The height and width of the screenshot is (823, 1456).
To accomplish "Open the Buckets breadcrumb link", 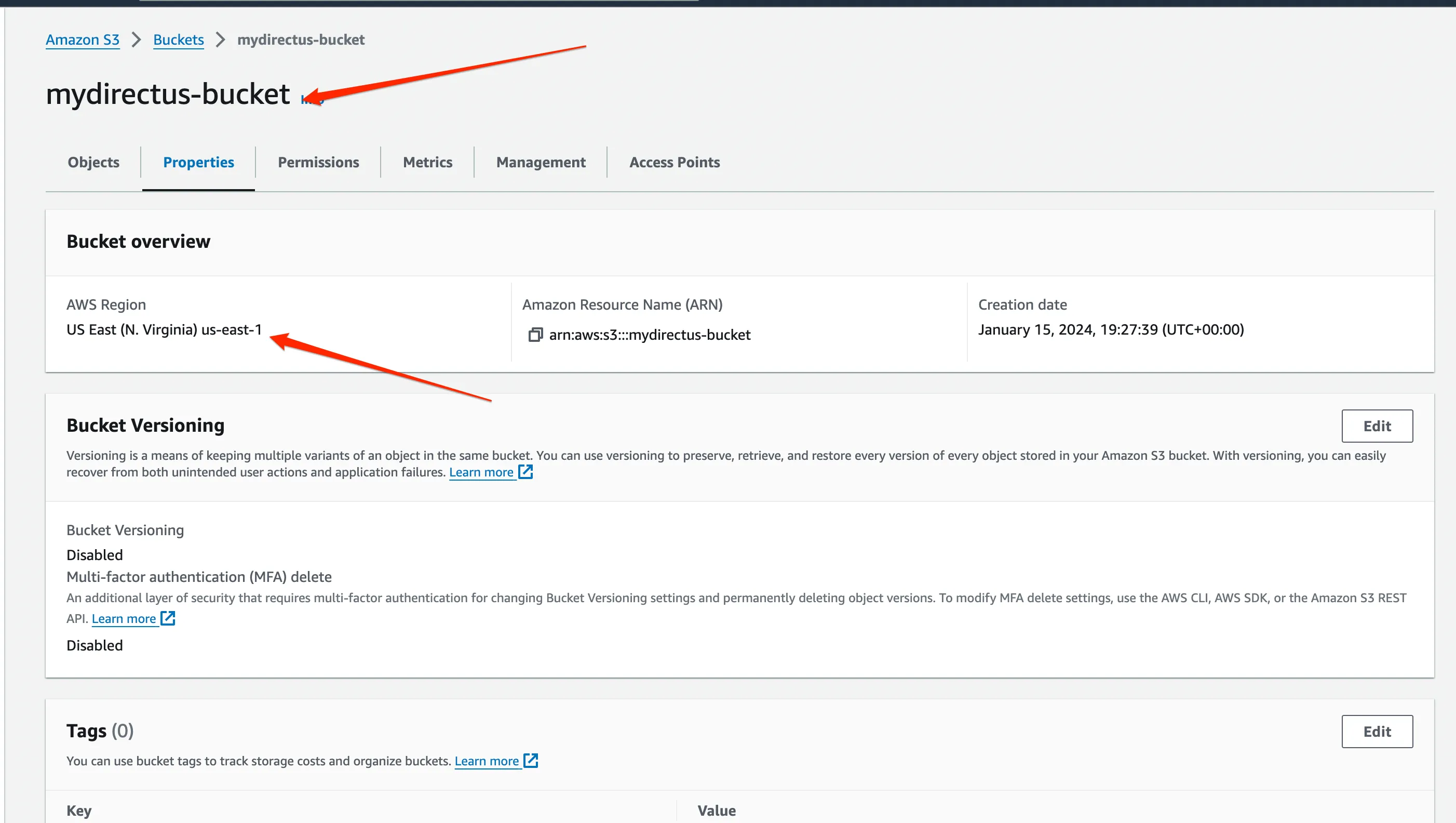I will pos(179,39).
